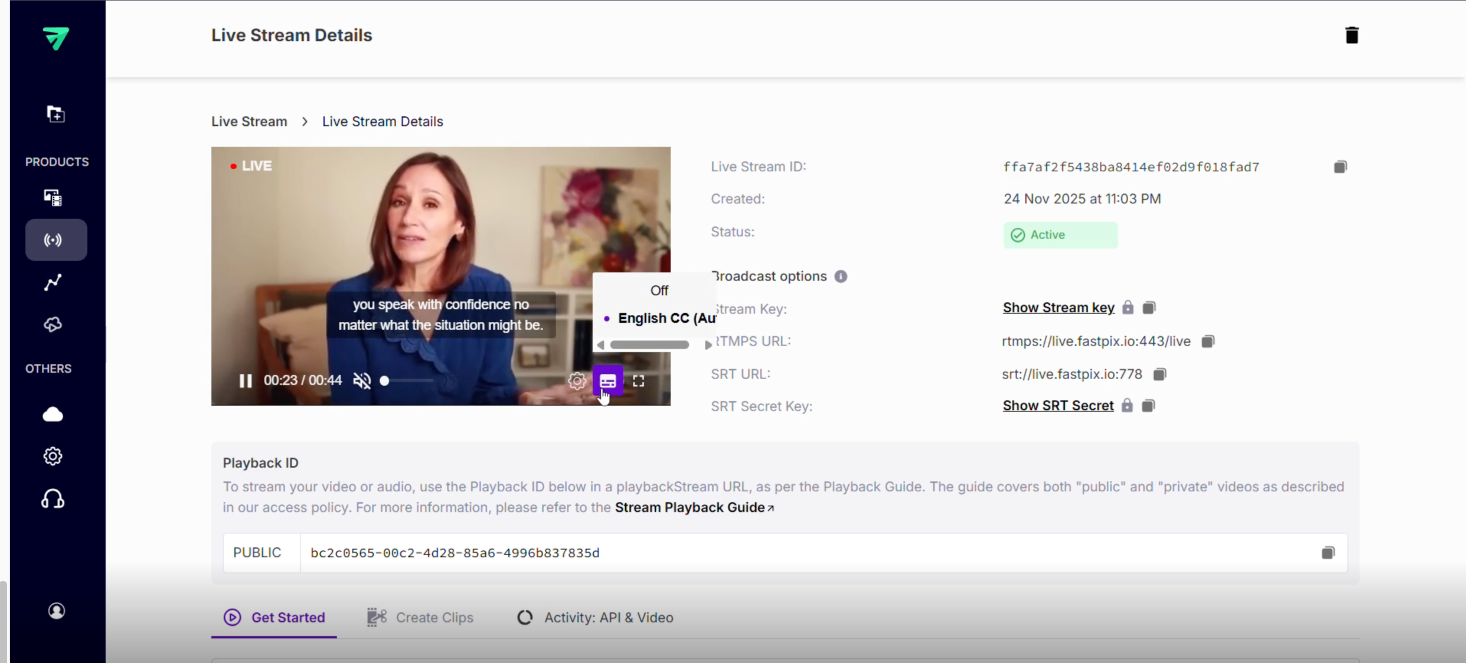Image resolution: width=1466 pixels, height=663 pixels.
Task: Turn captions Off in the caption menu
Action: [658, 290]
